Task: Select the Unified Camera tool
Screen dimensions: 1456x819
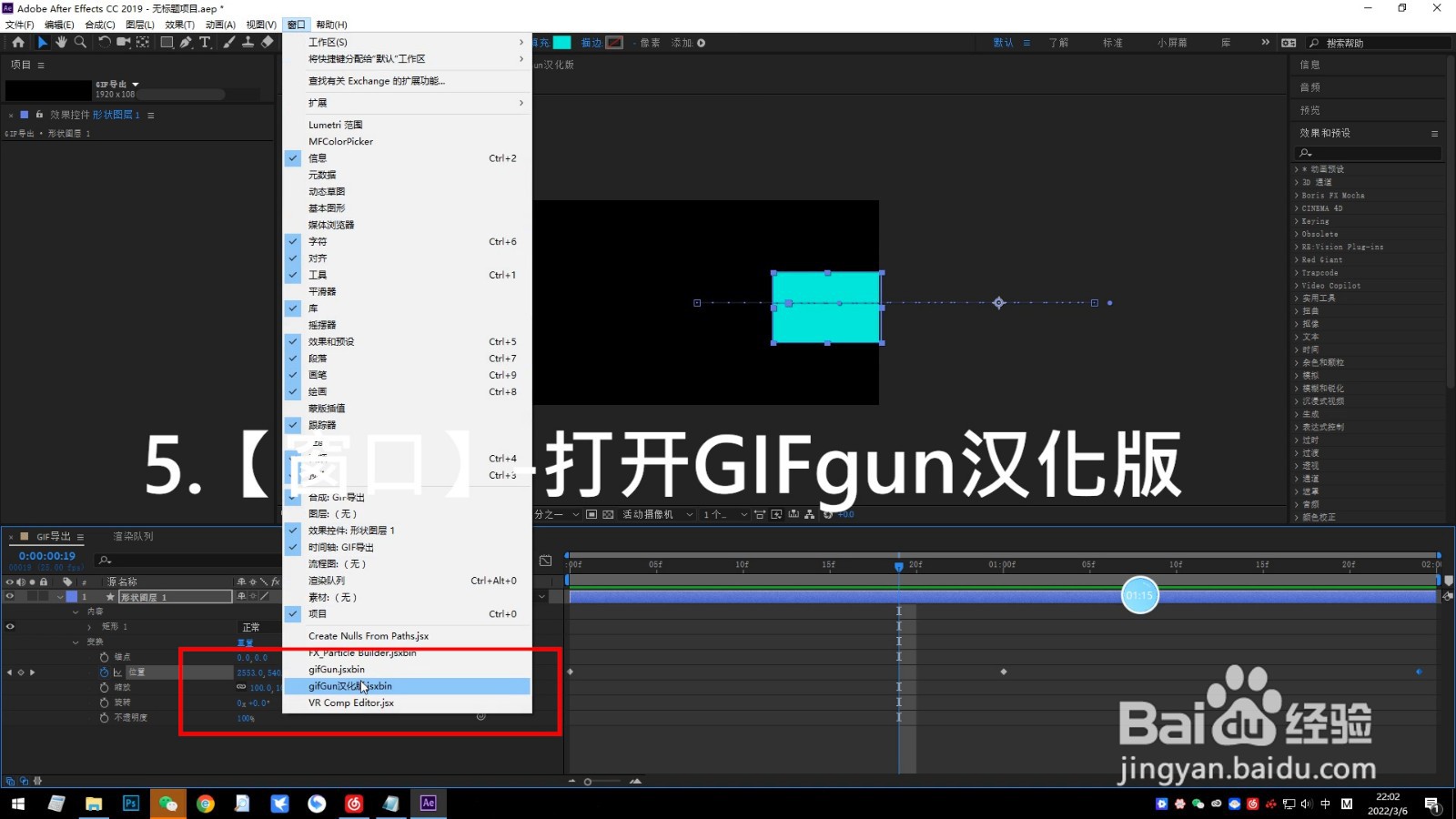Action: tap(123, 42)
